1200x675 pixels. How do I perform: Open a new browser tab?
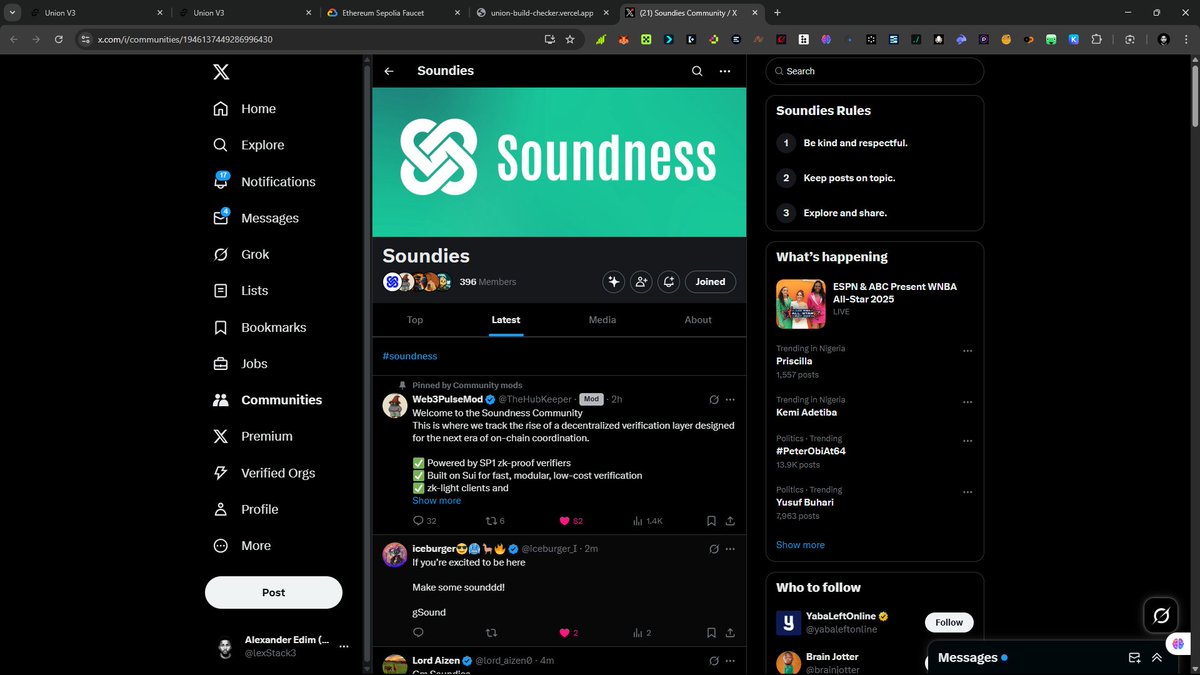click(x=778, y=12)
